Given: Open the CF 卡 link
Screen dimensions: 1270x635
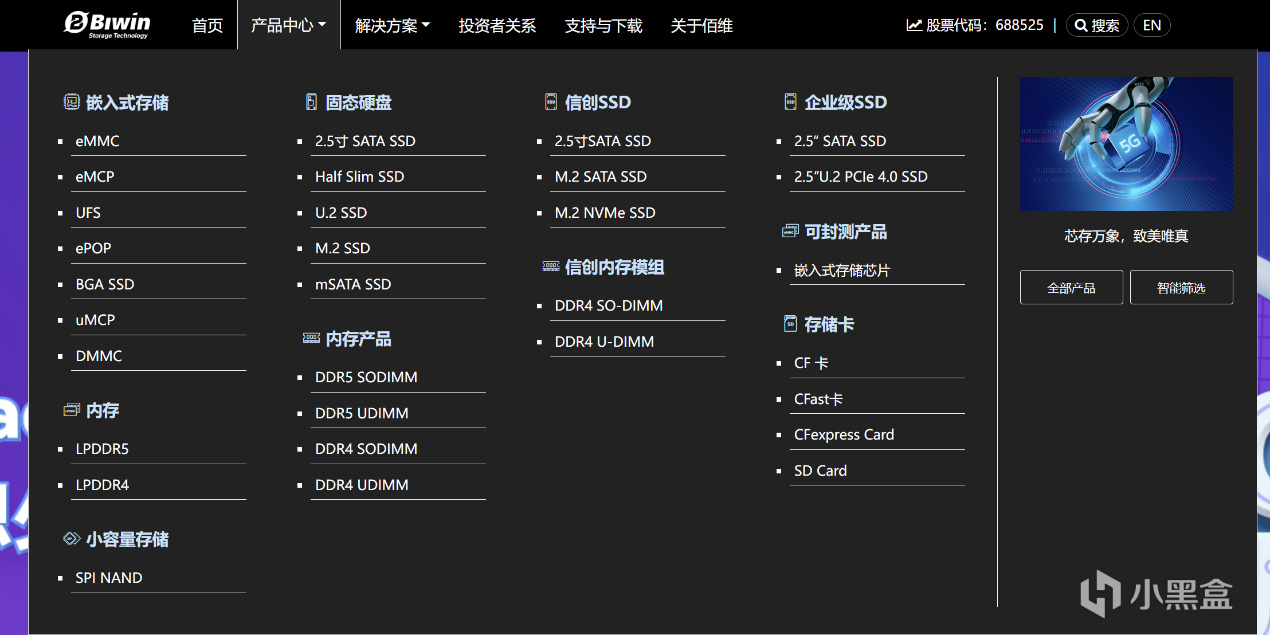Looking at the screenshot, I should point(811,363).
